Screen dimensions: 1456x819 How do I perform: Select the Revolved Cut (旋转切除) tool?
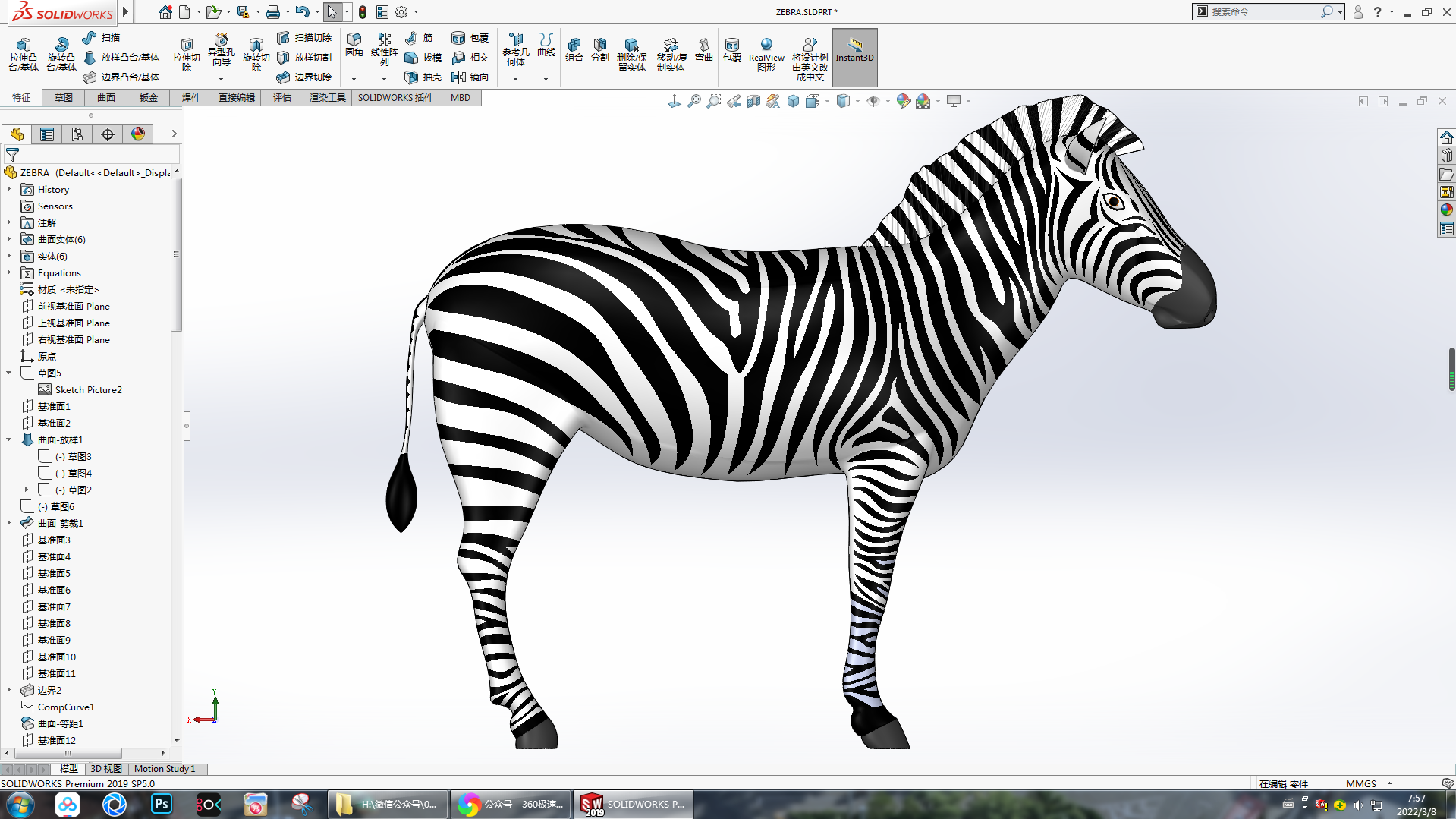[x=256, y=54]
